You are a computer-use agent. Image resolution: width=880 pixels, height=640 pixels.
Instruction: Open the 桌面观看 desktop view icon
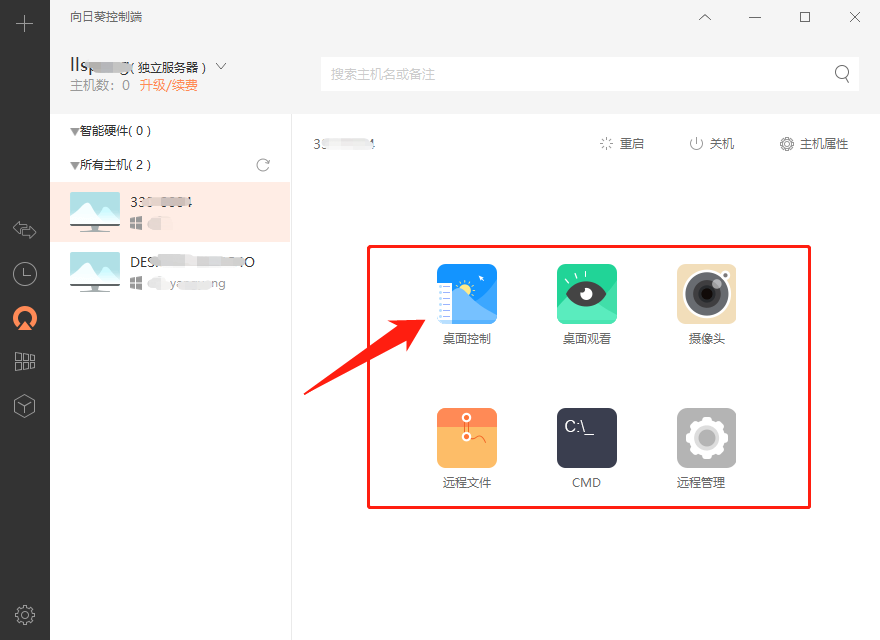[x=586, y=294]
